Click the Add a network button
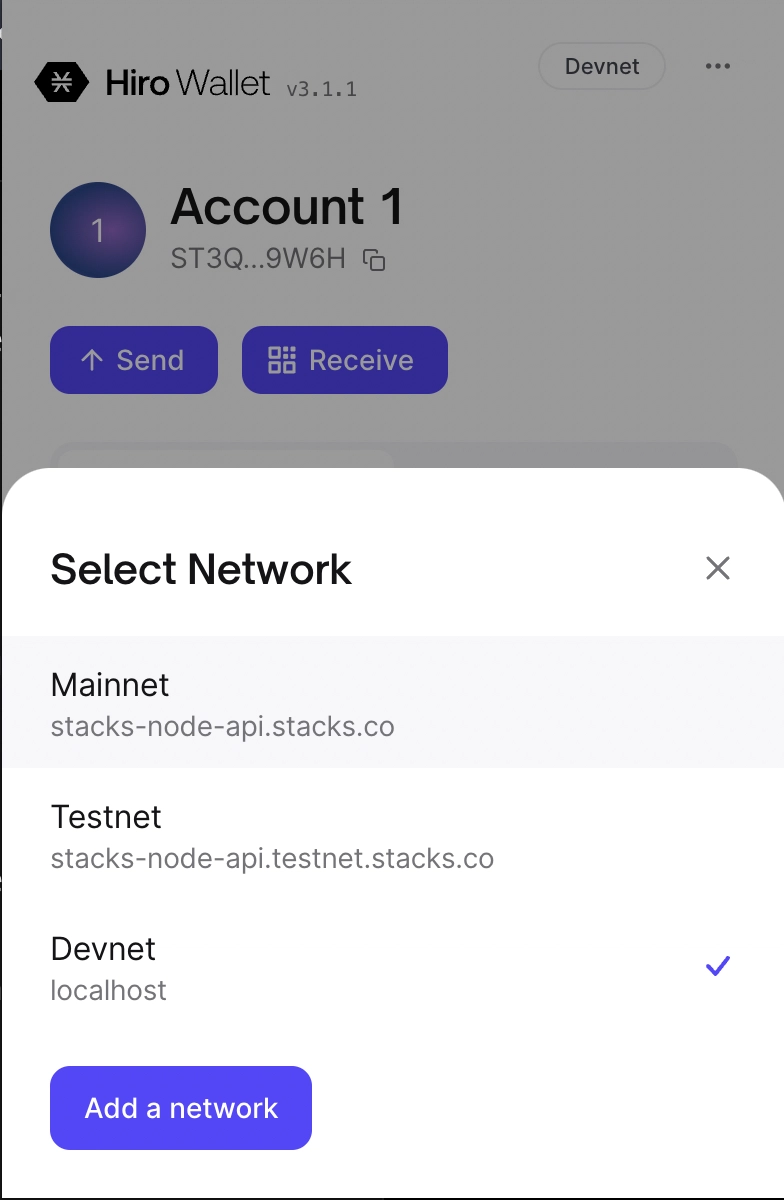 [181, 1108]
